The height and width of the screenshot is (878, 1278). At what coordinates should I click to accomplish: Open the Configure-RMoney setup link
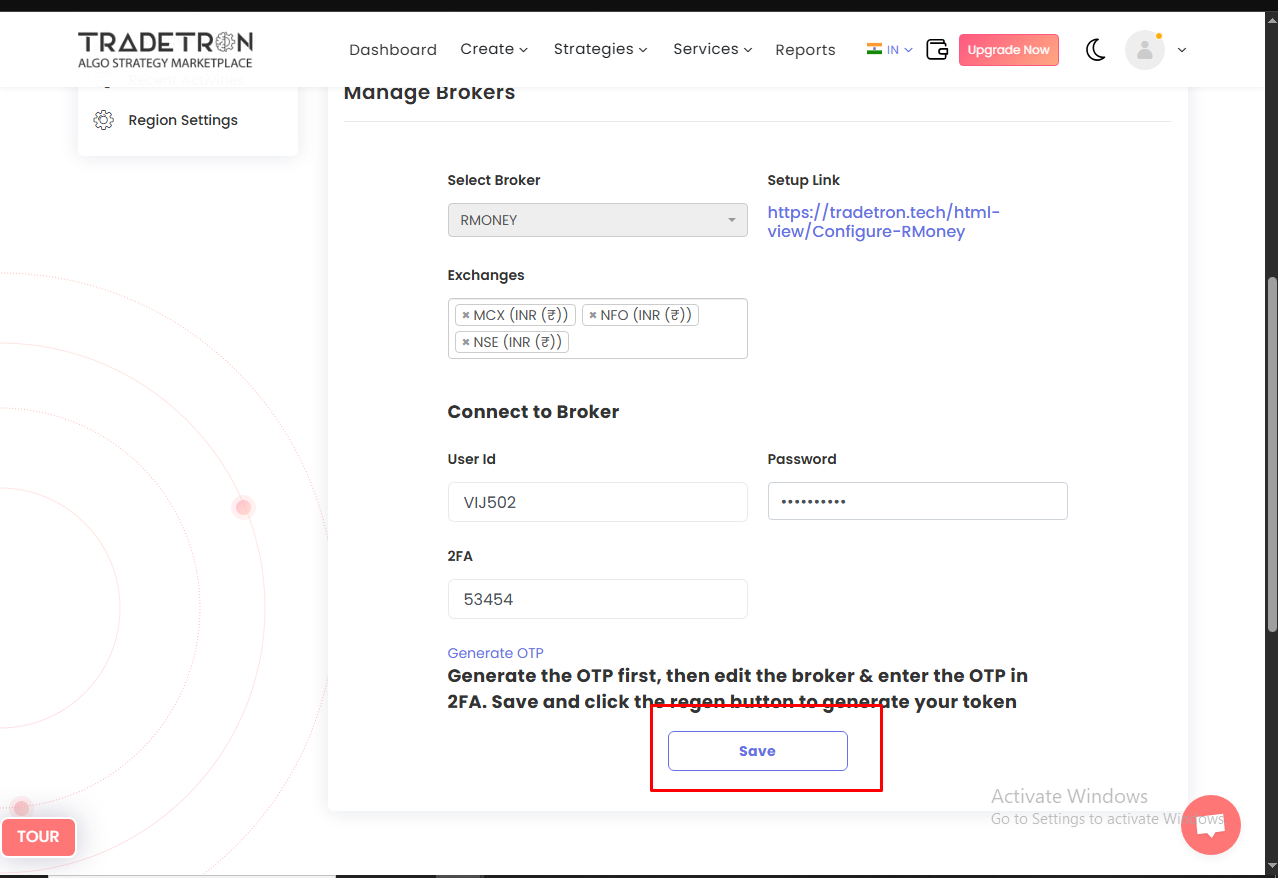pos(884,222)
